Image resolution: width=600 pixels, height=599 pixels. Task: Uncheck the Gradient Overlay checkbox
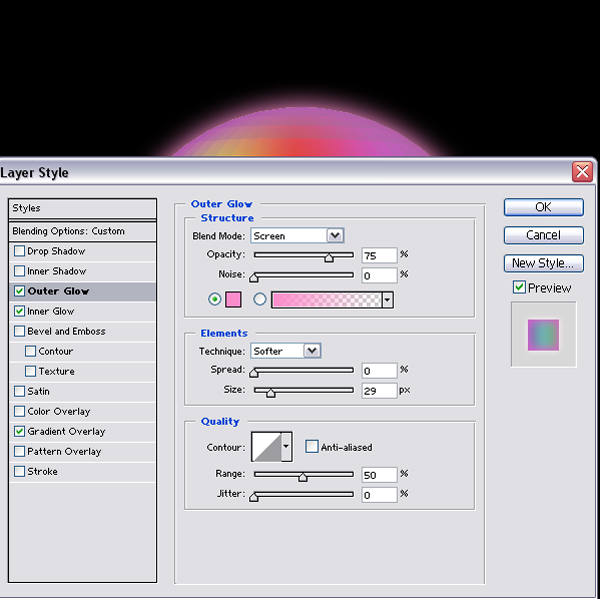tap(19, 431)
